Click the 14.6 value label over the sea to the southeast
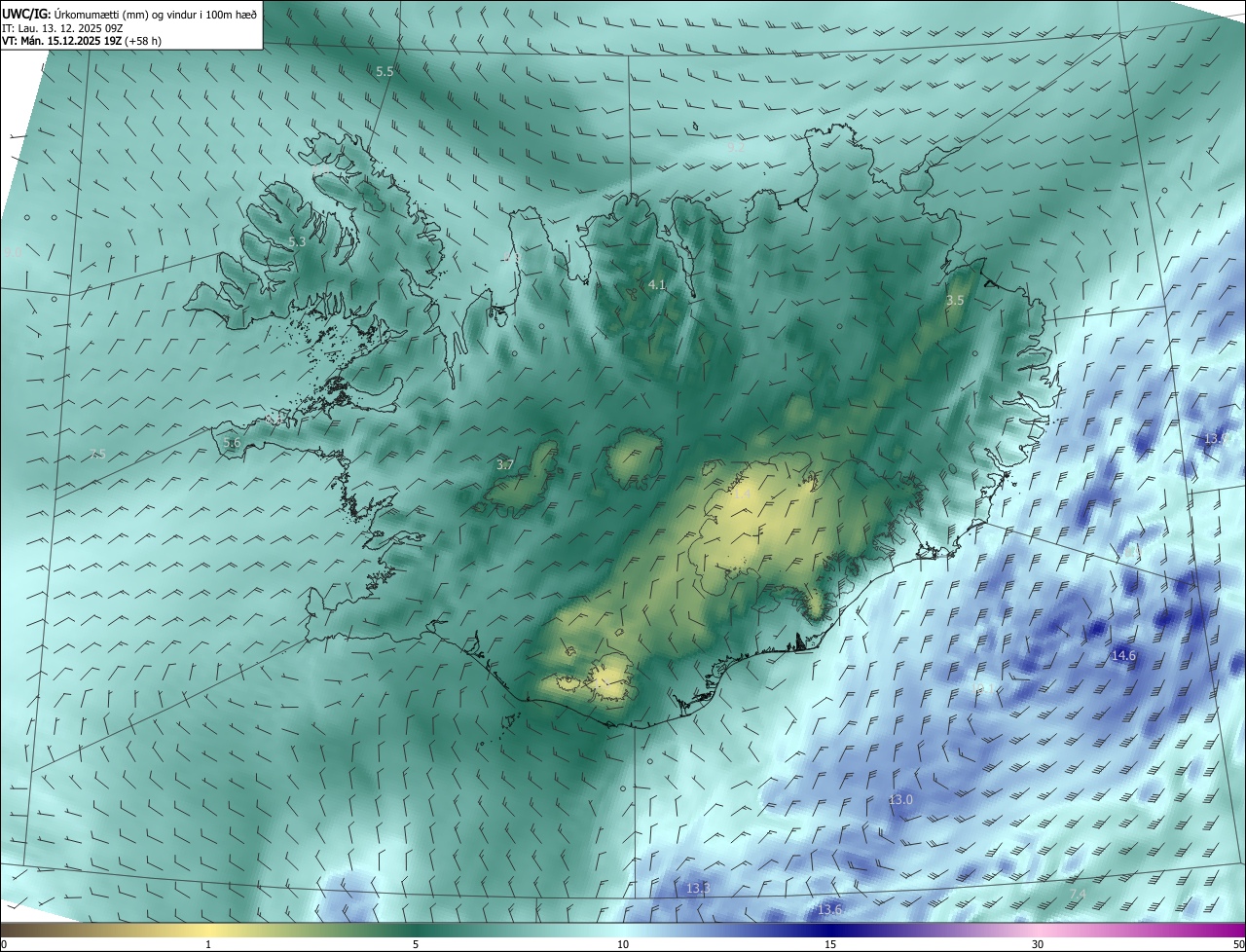The height and width of the screenshot is (952, 1246). (x=1123, y=656)
